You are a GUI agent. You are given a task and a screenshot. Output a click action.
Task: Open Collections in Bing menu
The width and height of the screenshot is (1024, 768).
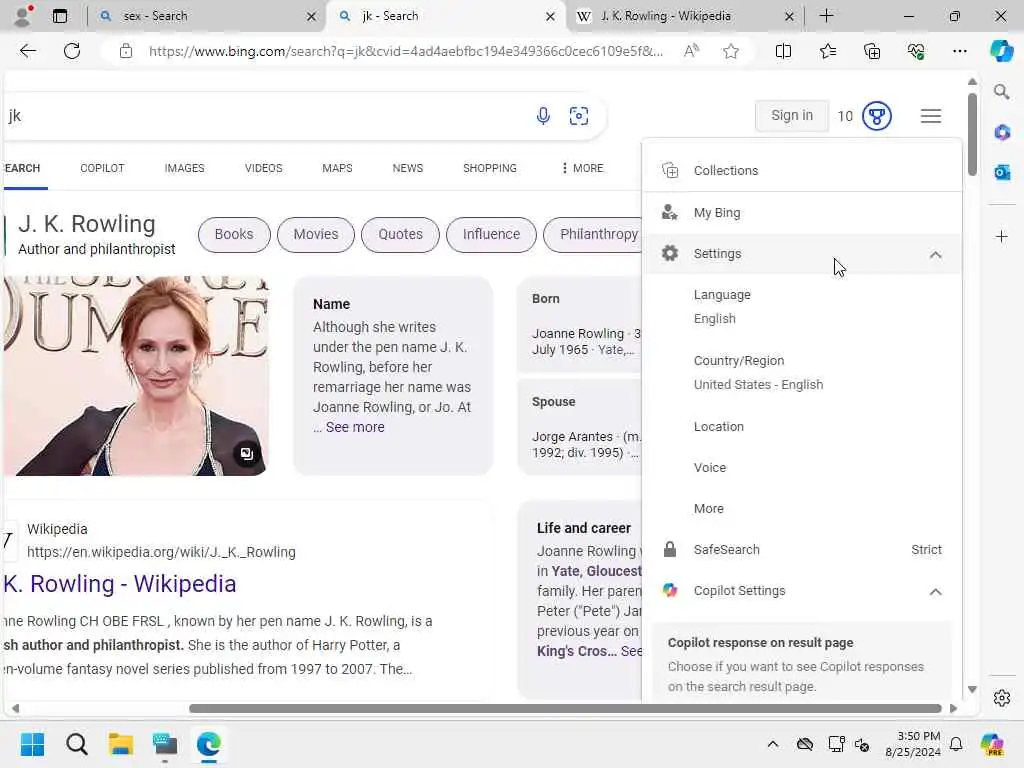click(802, 170)
